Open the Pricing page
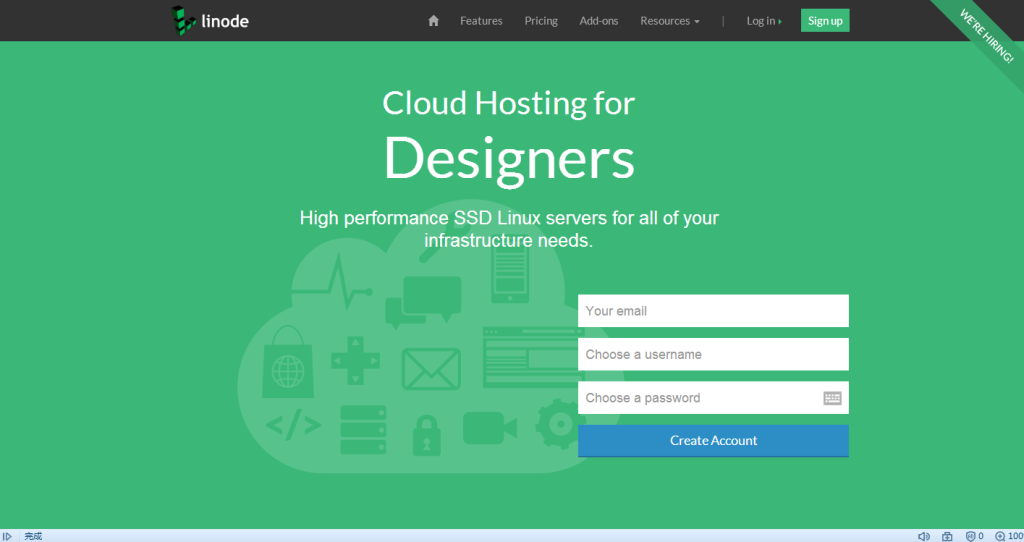The image size is (1024, 542). click(541, 21)
